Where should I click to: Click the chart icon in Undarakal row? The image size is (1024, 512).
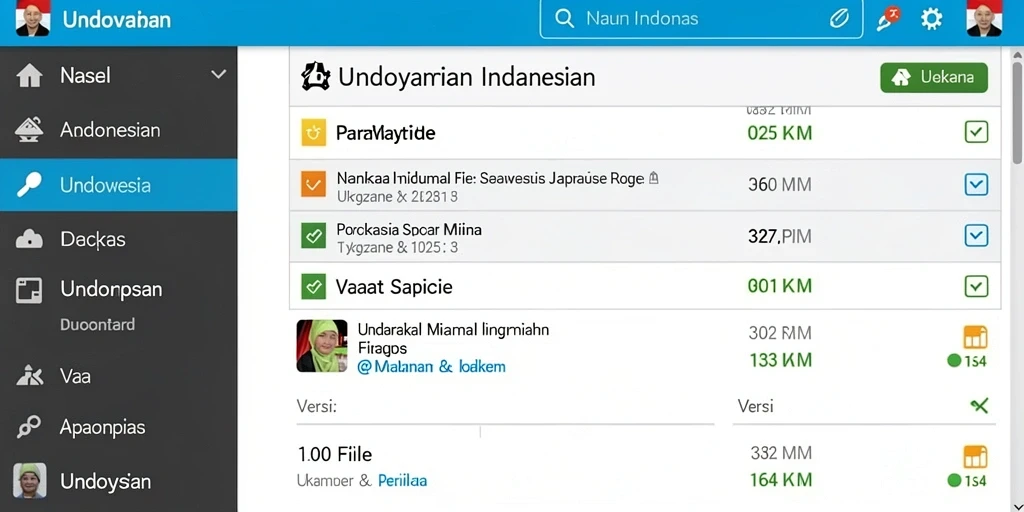975,337
